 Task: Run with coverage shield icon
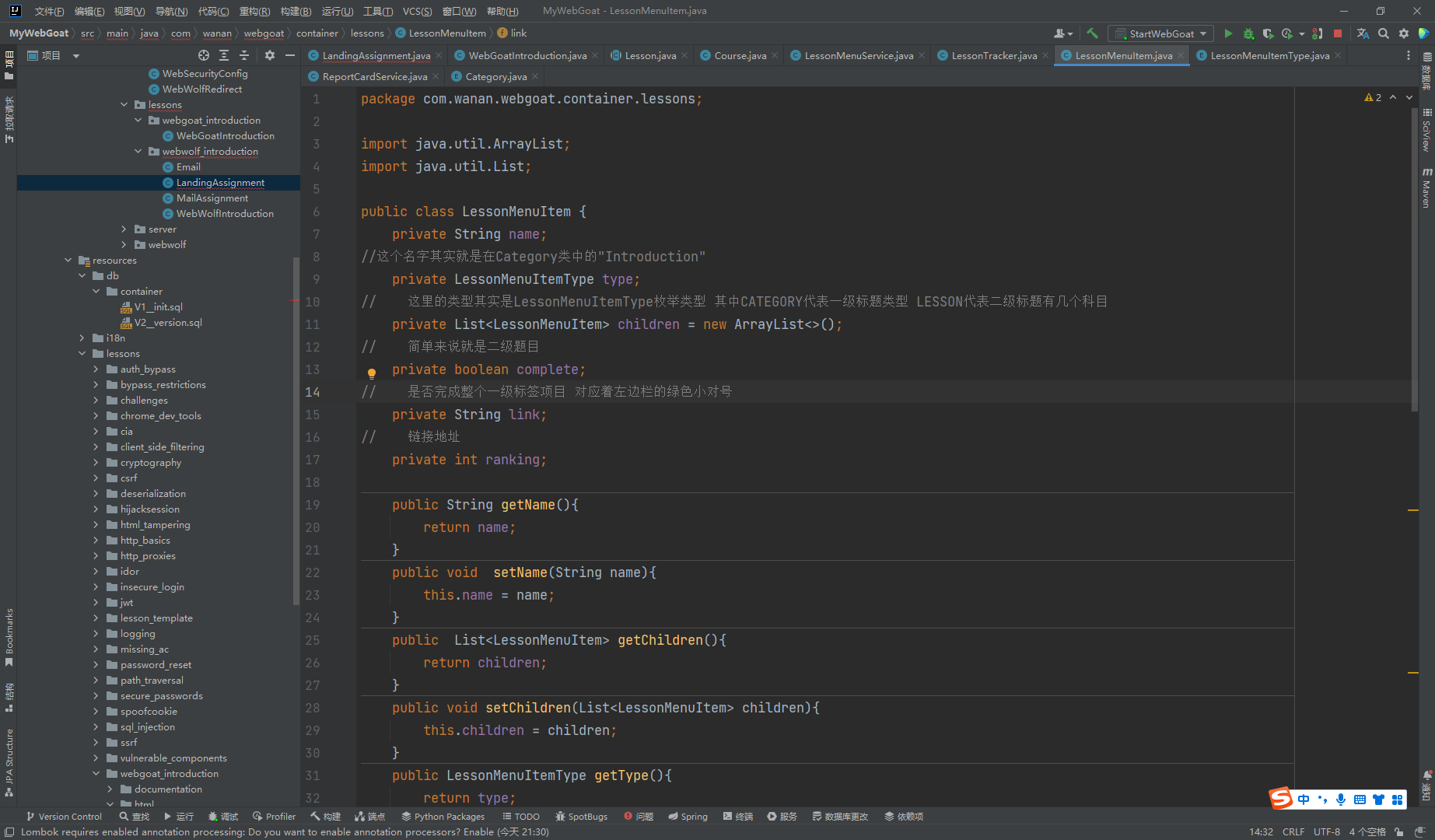tap(1268, 33)
